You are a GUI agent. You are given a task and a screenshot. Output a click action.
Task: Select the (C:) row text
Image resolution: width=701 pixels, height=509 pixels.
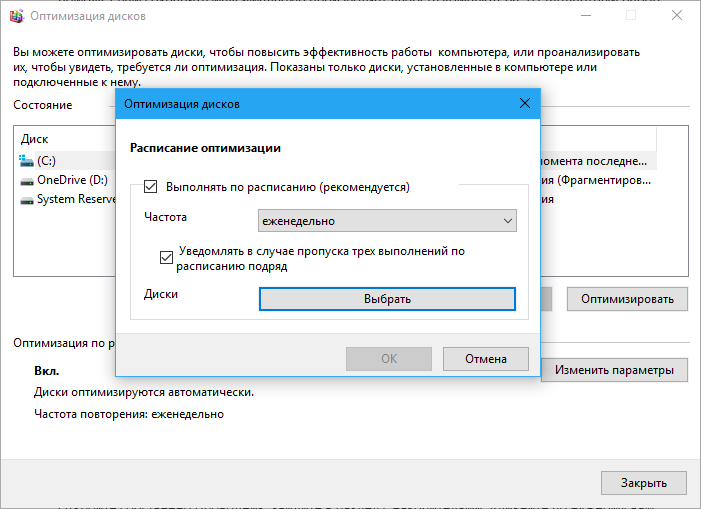(46, 161)
